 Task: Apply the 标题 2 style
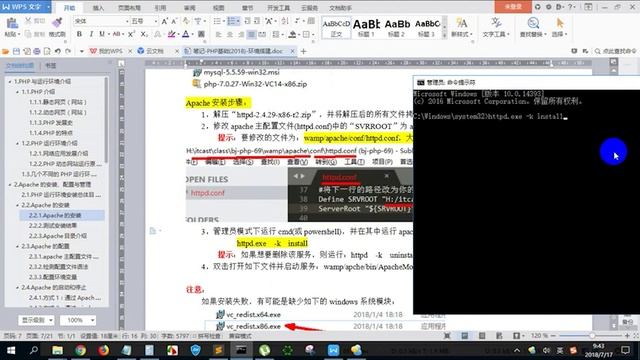pyautogui.click(x=397, y=28)
